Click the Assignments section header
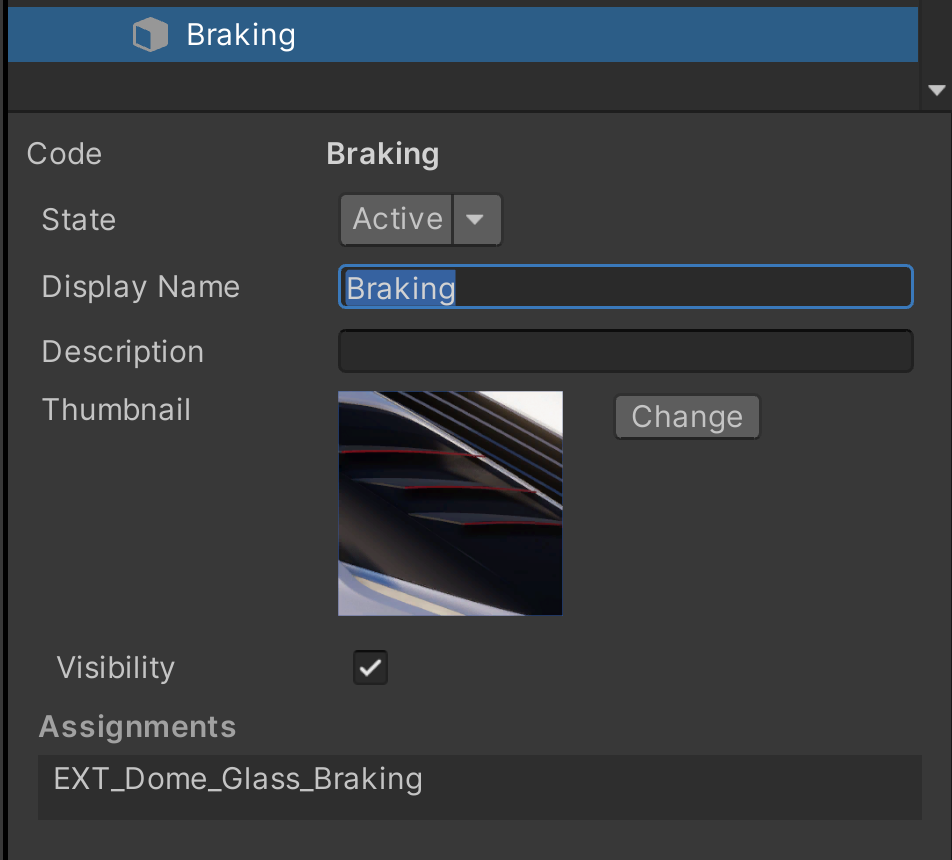The width and height of the screenshot is (952, 860). (137, 727)
